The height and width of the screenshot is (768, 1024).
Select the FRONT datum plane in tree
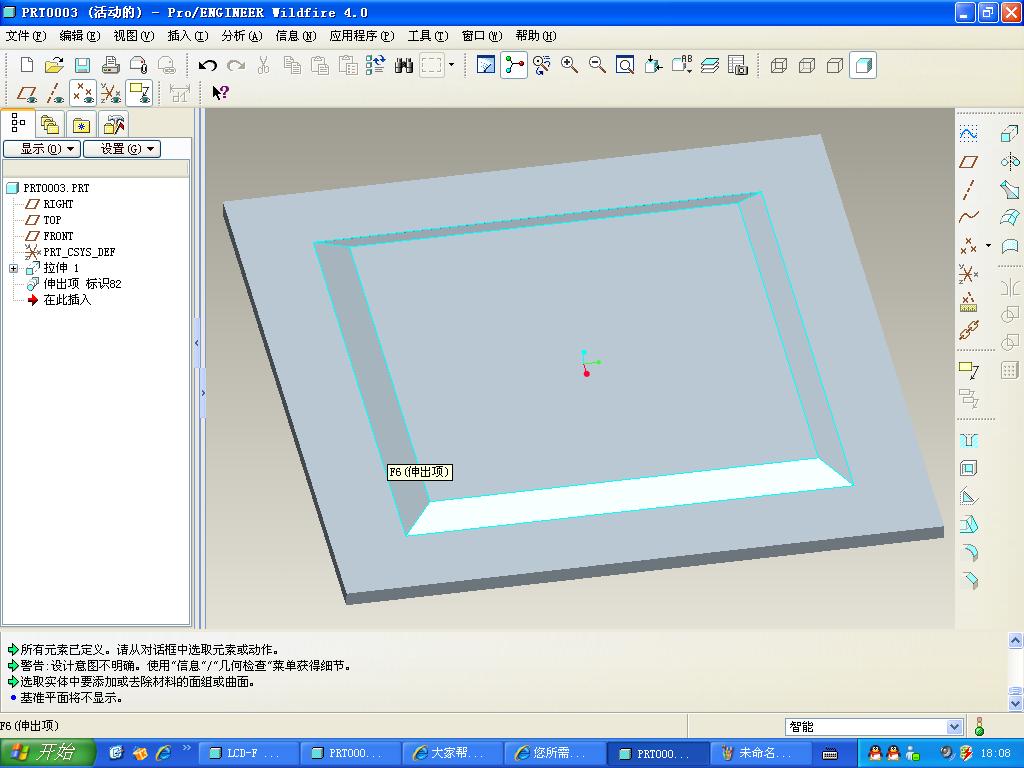tap(58, 236)
